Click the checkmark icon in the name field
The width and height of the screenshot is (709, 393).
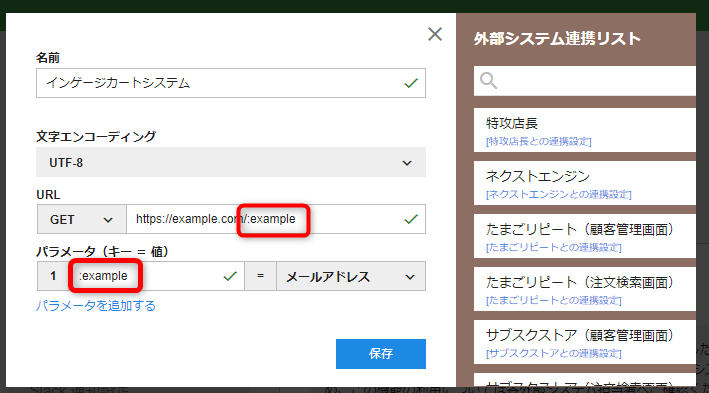pyautogui.click(x=411, y=83)
